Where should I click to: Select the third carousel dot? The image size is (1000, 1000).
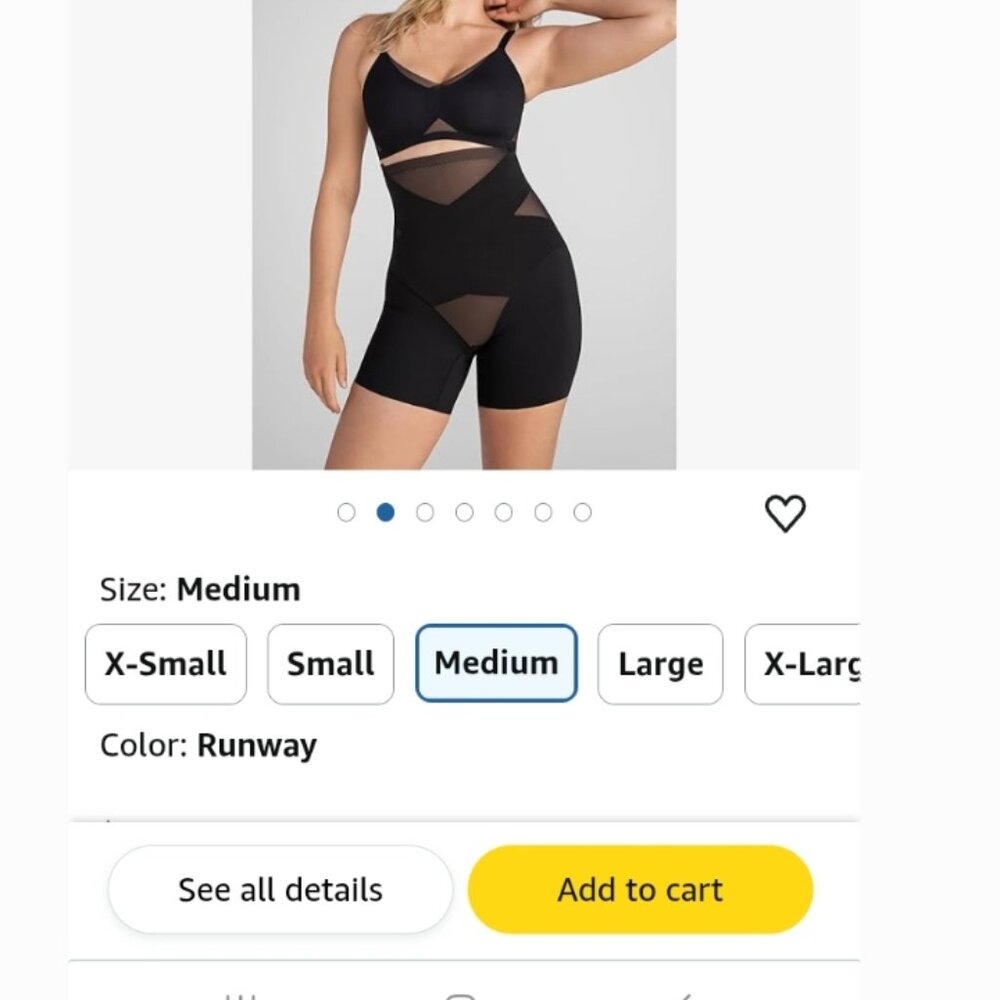425,511
